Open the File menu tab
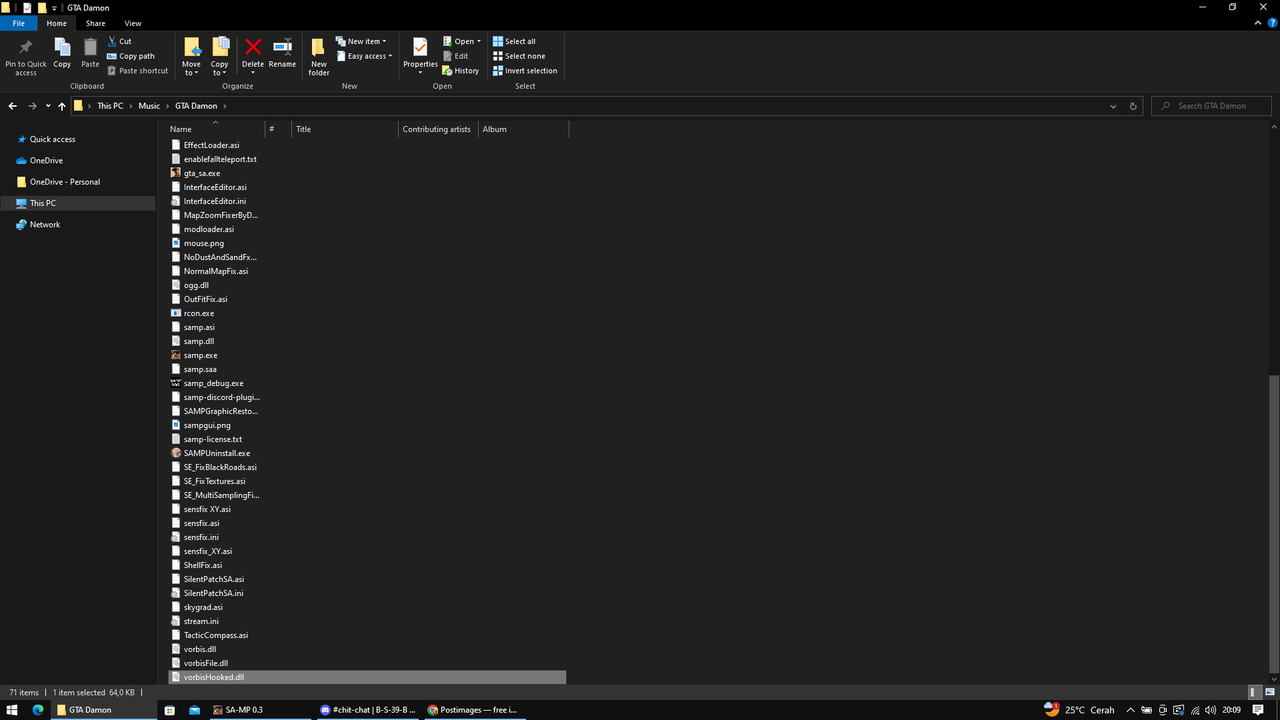The image size is (1280, 720). point(18,23)
